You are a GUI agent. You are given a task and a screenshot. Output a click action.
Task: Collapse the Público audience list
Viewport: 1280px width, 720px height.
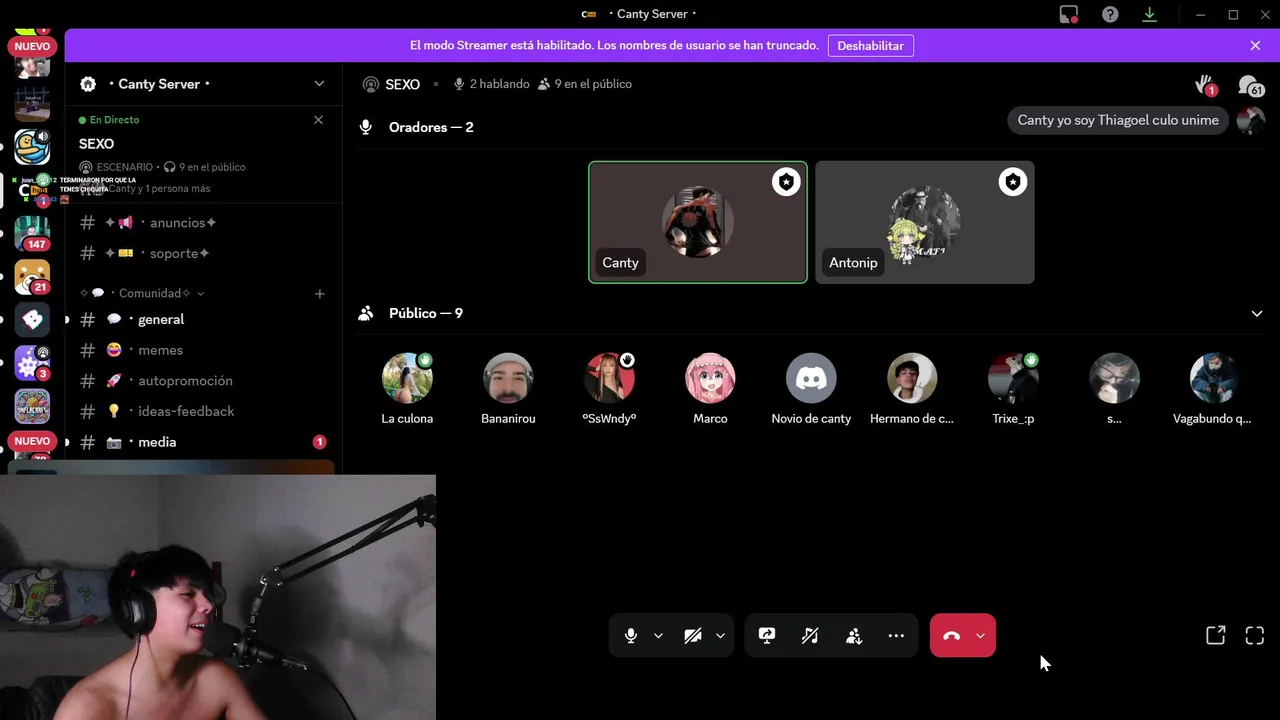pyautogui.click(x=1257, y=314)
